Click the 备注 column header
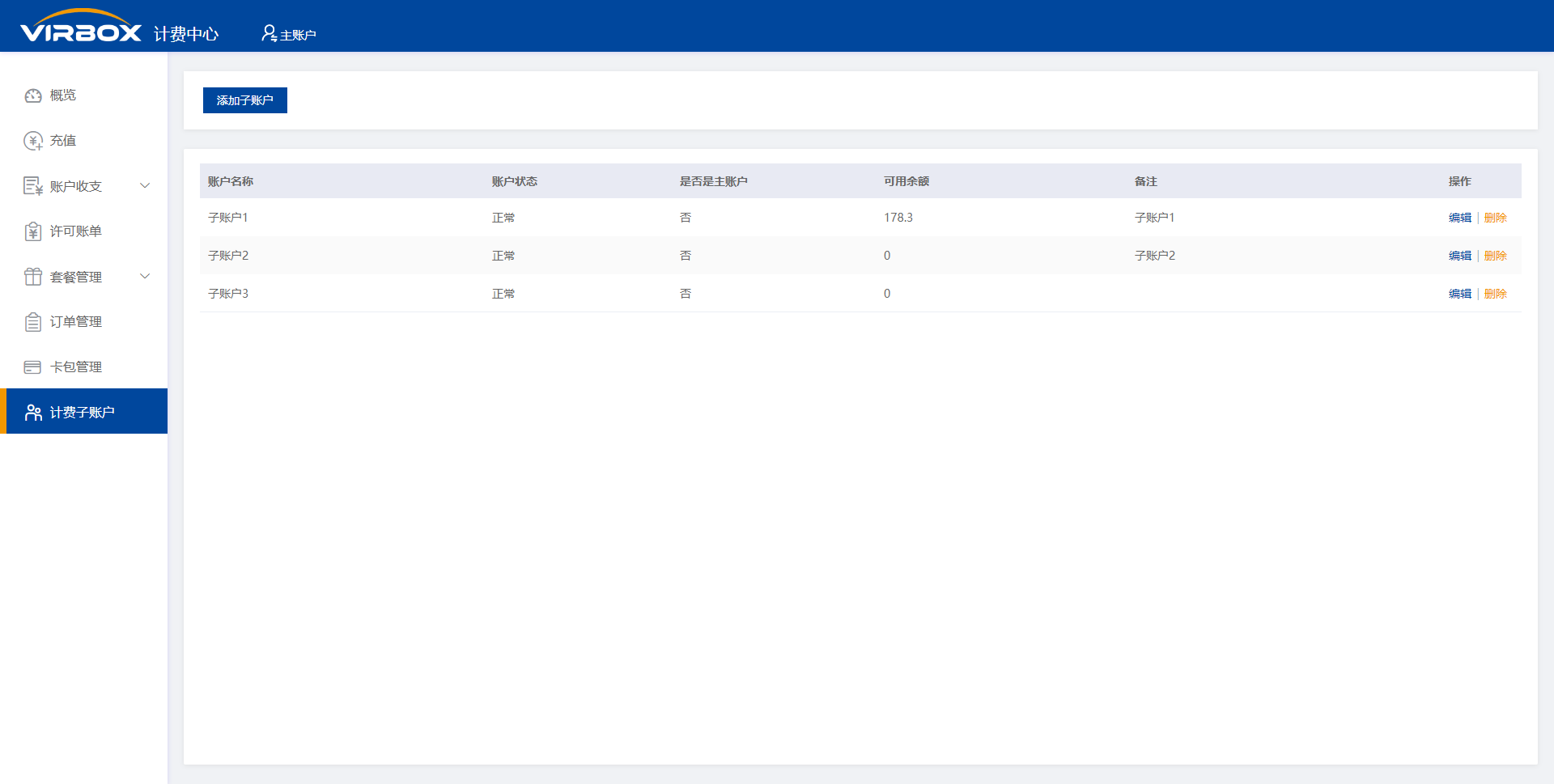Screen dimensions: 1554x784 [x=1146, y=181]
